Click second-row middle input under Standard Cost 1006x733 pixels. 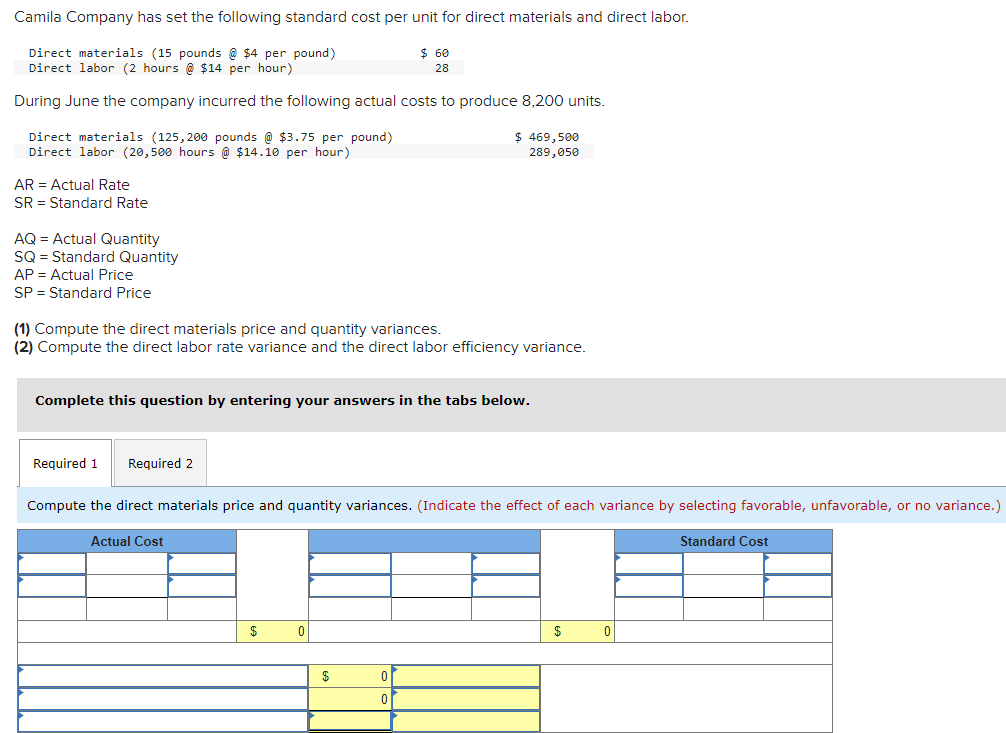723,585
